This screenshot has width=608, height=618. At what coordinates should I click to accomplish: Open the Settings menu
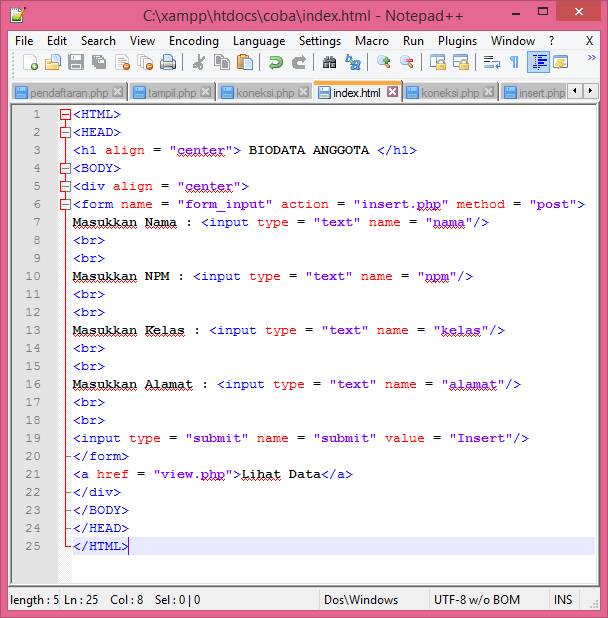[x=320, y=41]
